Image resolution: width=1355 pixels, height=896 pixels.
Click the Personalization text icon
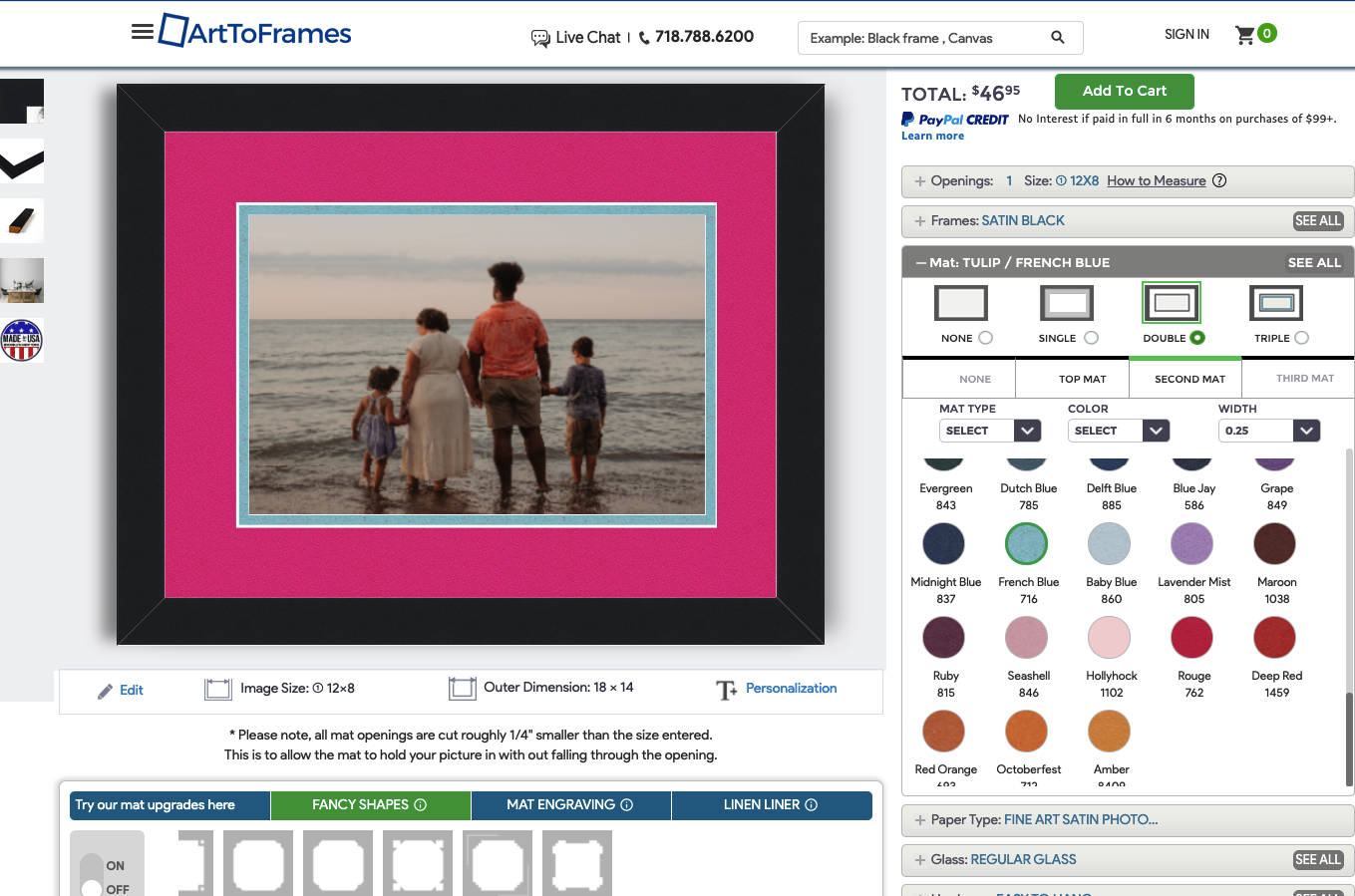[726, 690]
